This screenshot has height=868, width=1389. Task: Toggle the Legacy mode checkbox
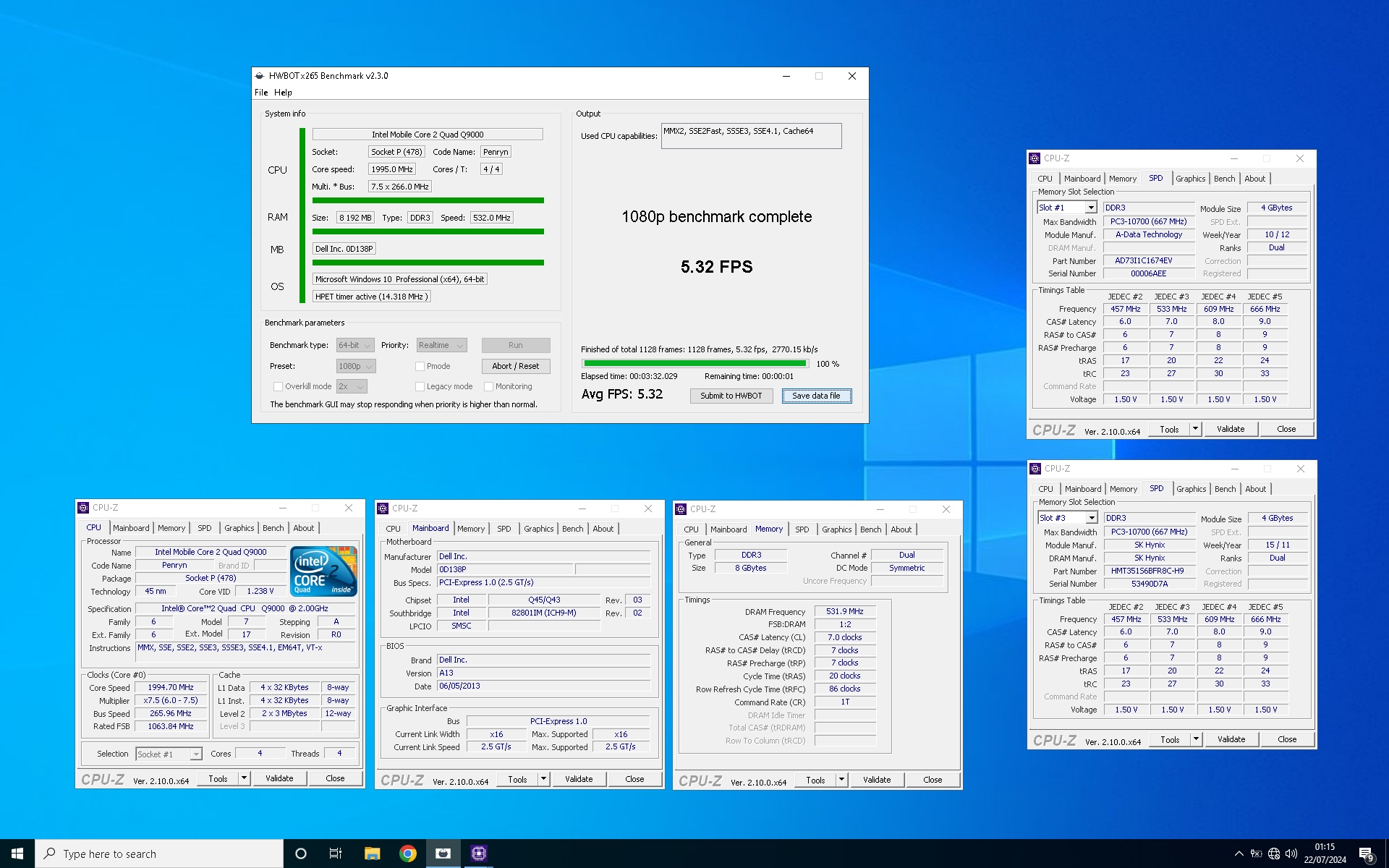[420, 387]
